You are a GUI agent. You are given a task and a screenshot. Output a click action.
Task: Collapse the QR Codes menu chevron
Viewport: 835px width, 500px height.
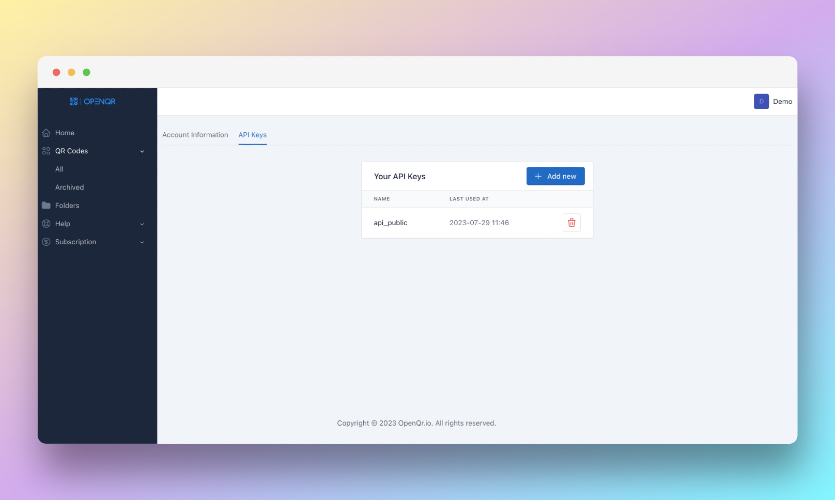point(142,151)
